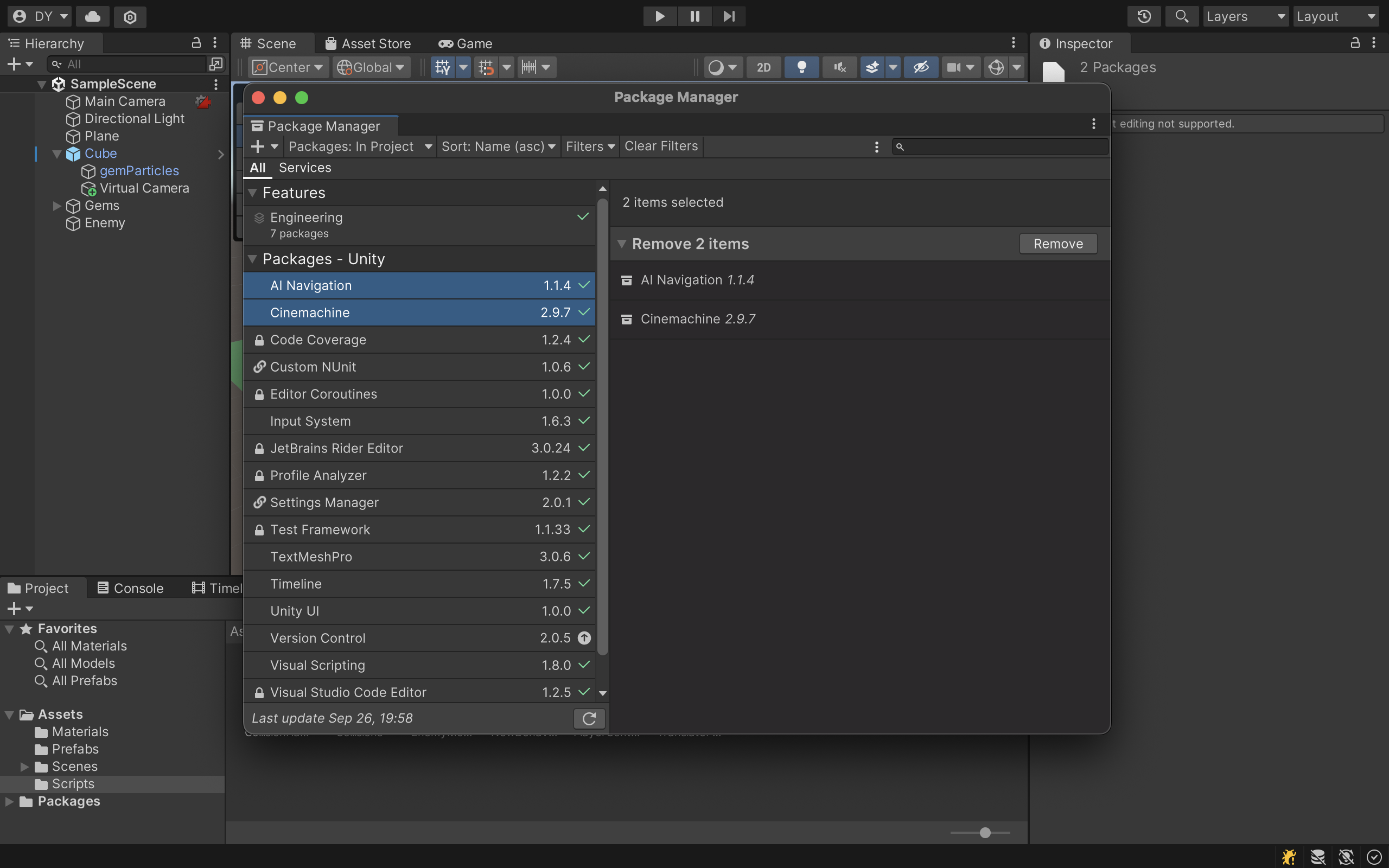Select the TextMeshPro package
Screen dimensions: 1389x868
click(x=419, y=556)
